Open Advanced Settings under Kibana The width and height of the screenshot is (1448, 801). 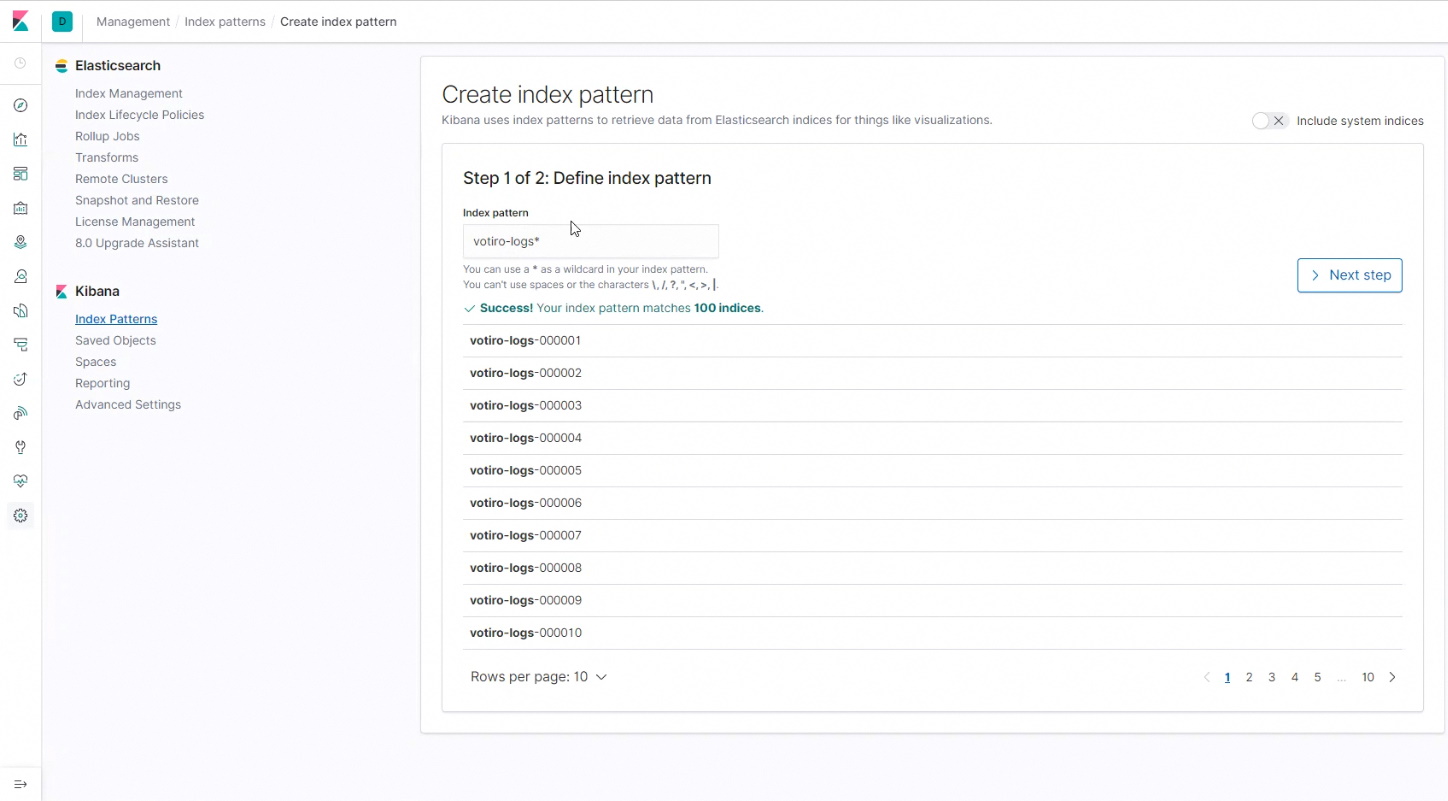tap(128, 405)
